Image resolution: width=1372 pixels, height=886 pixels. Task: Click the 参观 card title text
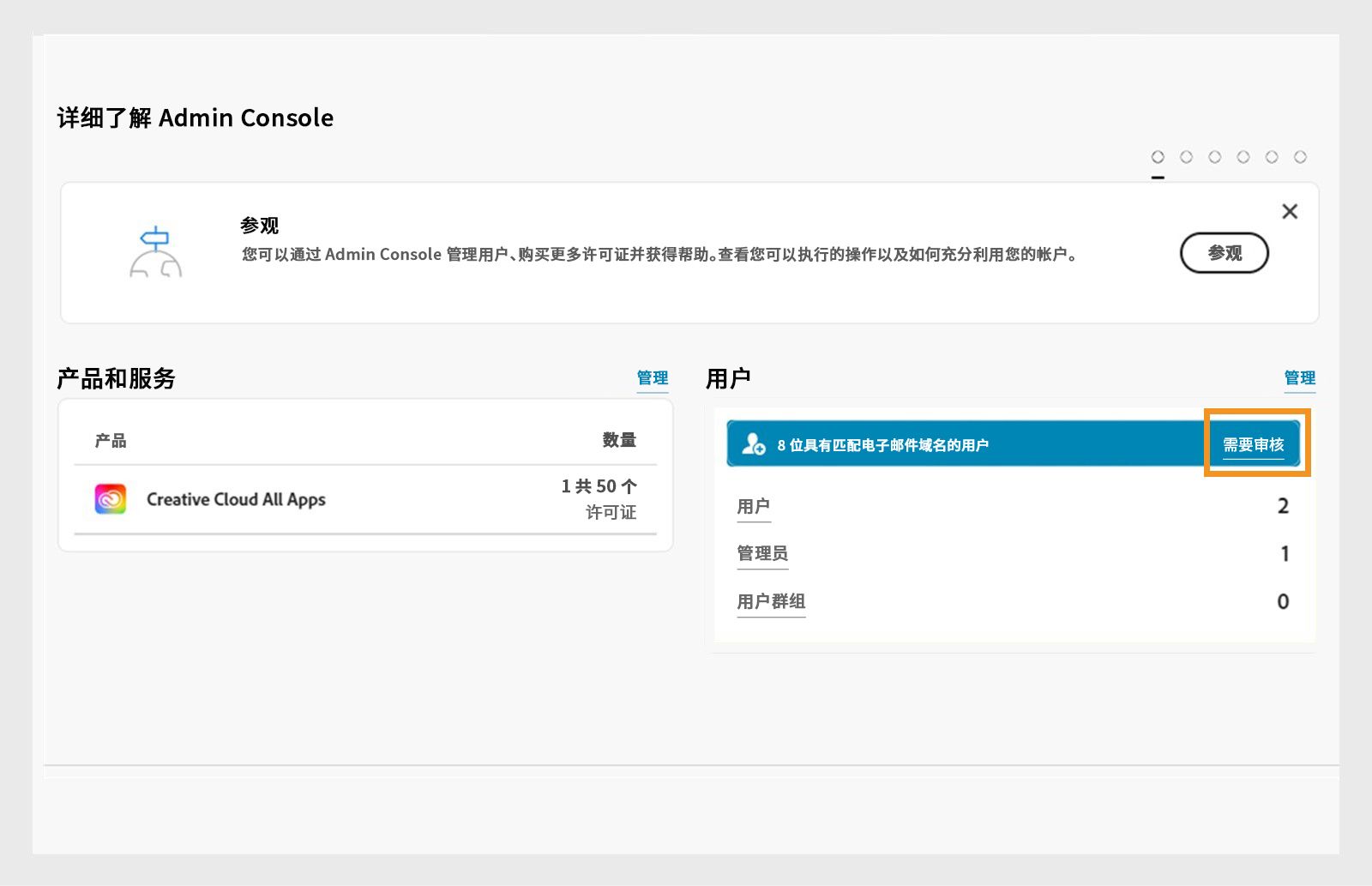coord(259,226)
